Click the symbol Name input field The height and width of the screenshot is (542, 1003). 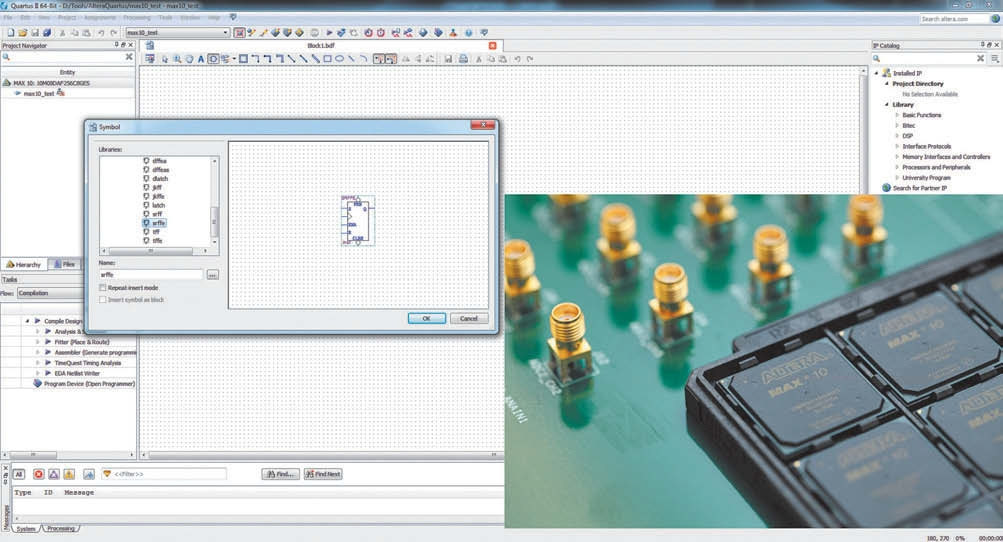(151, 275)
